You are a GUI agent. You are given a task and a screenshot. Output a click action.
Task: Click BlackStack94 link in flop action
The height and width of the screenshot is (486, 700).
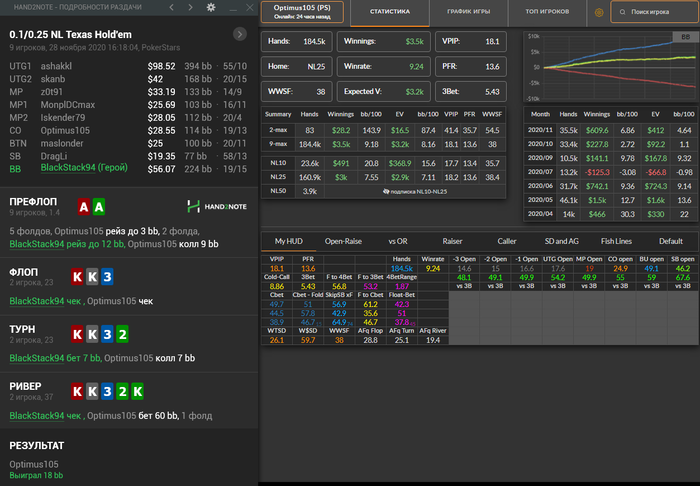37,301
